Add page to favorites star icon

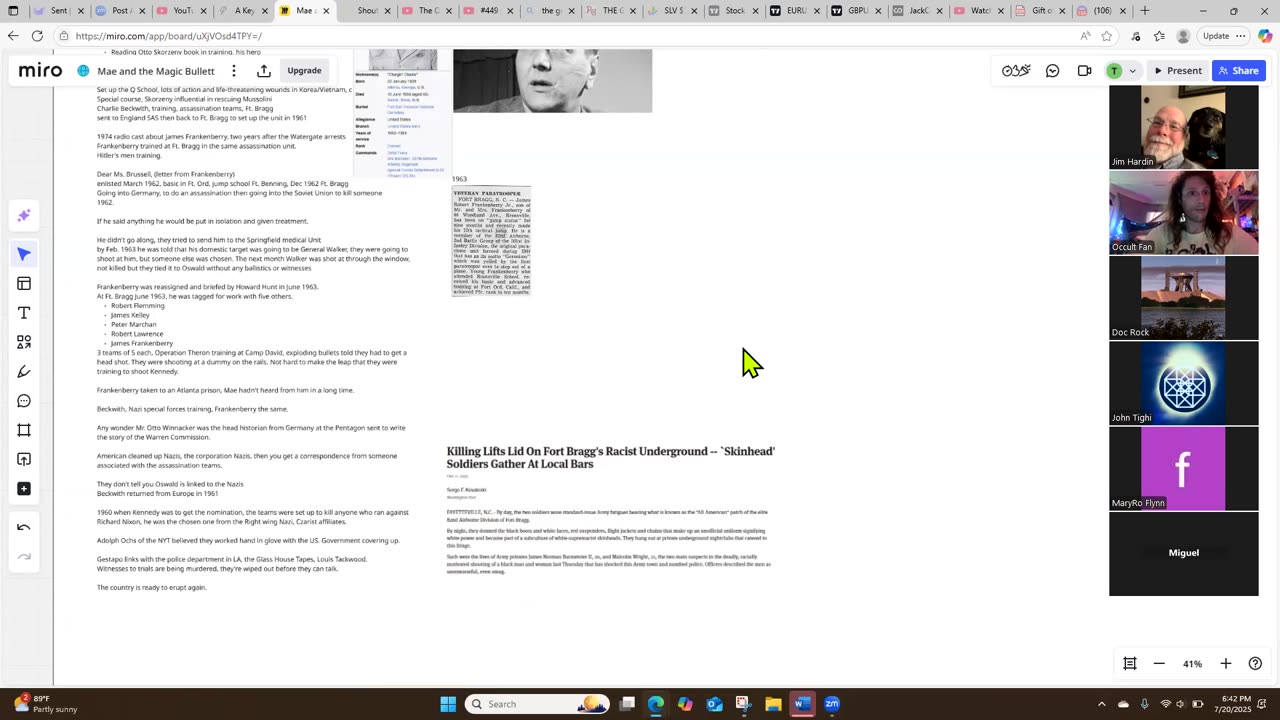[x=1107, y=36]
